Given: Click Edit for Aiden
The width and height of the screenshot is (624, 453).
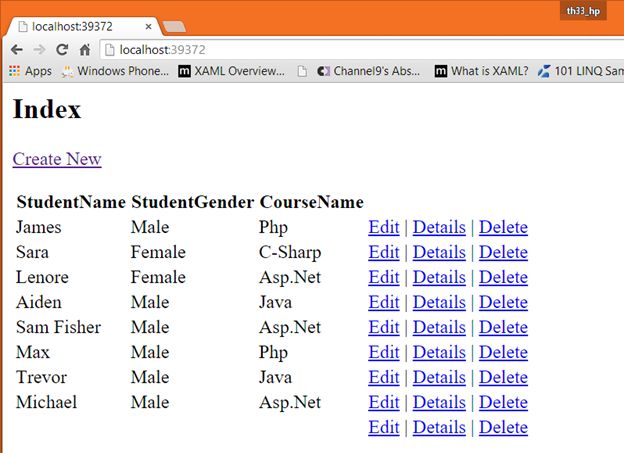Looking at the screenshot, I should click(384, 303).
